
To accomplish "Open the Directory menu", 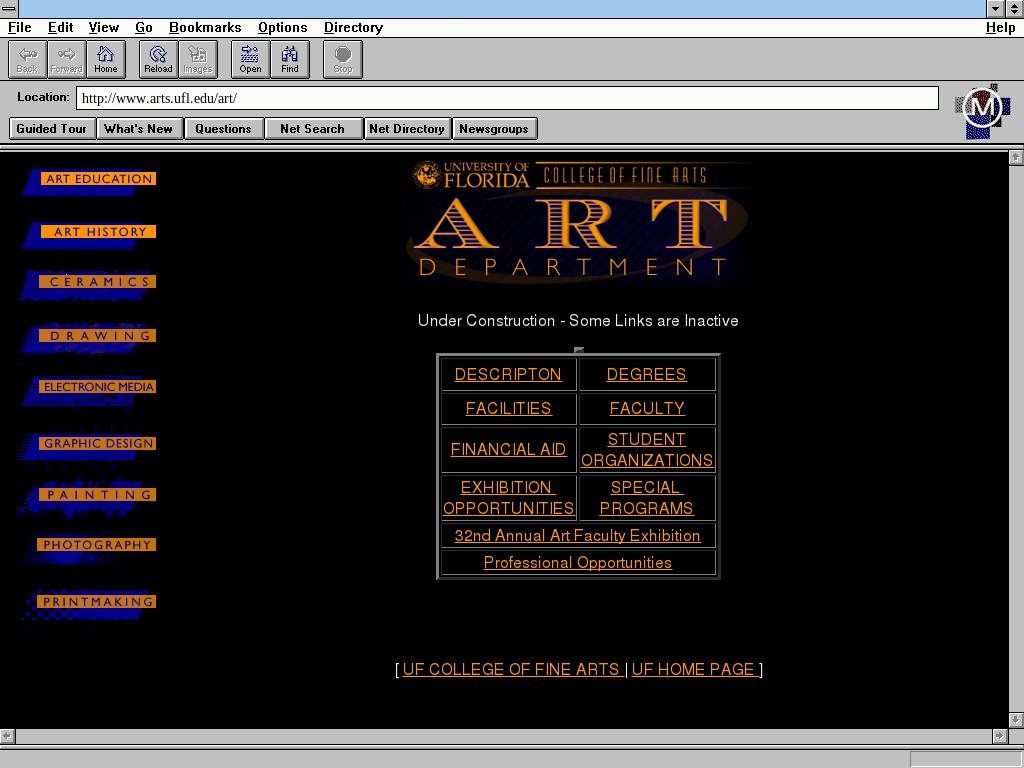I will pos(353,28).
